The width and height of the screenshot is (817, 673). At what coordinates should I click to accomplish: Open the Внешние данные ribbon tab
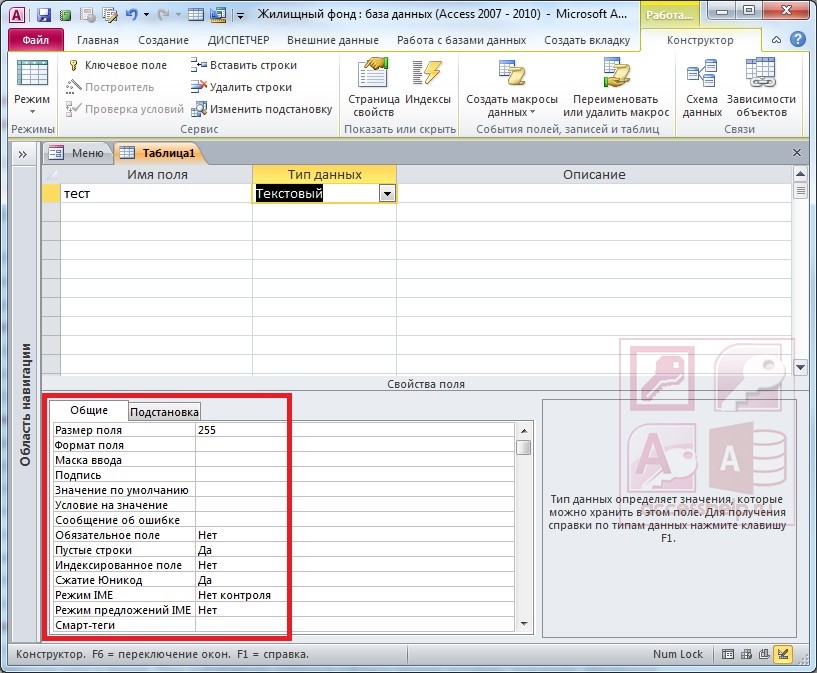pyautogui.click(x=332, y=40)
